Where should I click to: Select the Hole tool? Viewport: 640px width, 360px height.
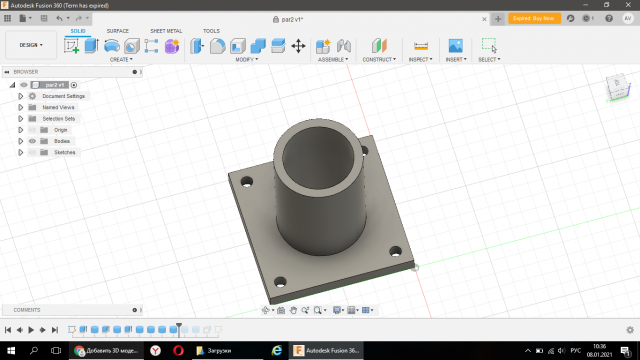pyautogui.click(x=131, y=46)
